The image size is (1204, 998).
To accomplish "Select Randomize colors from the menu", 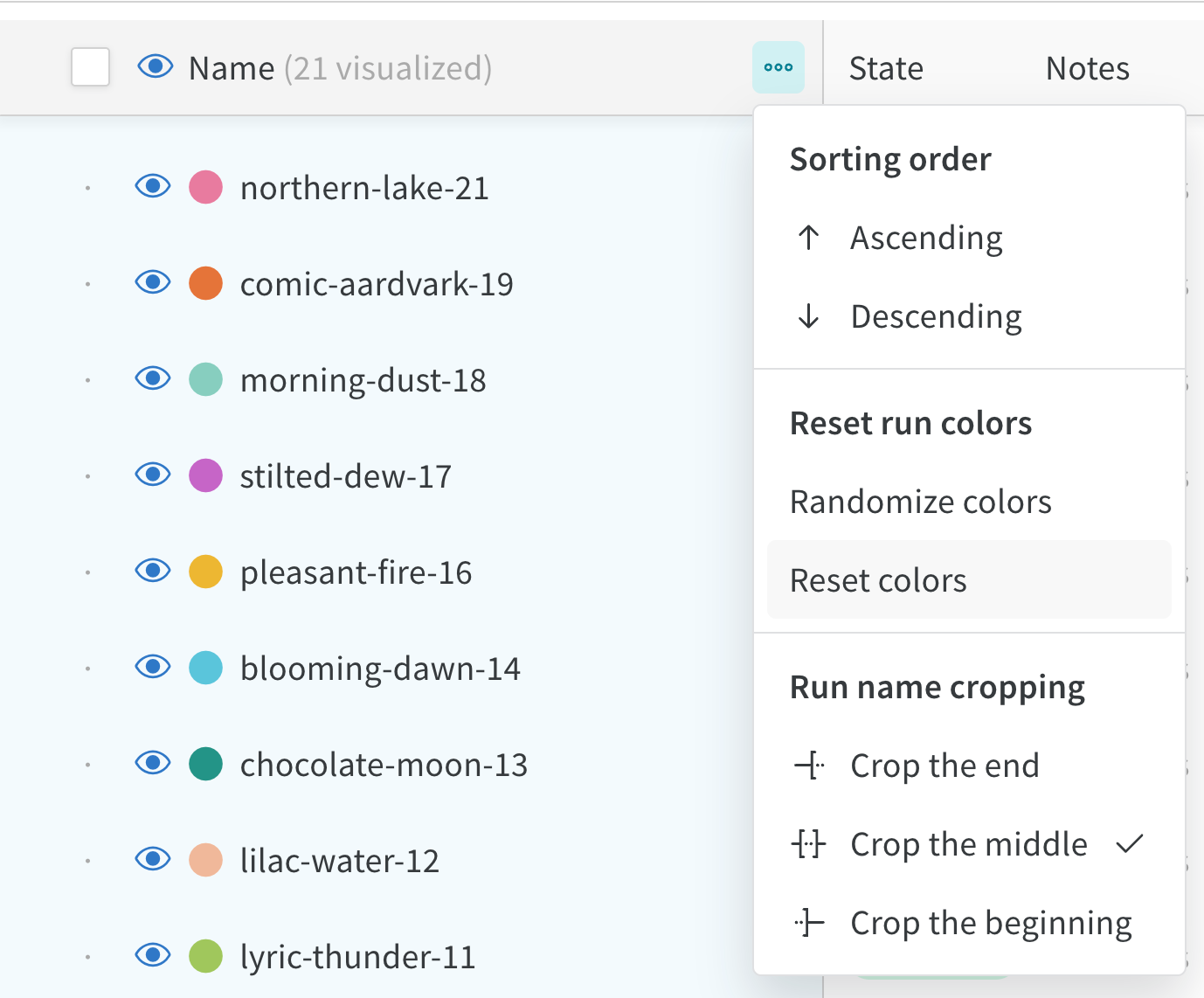I will (x=920, y=501).
